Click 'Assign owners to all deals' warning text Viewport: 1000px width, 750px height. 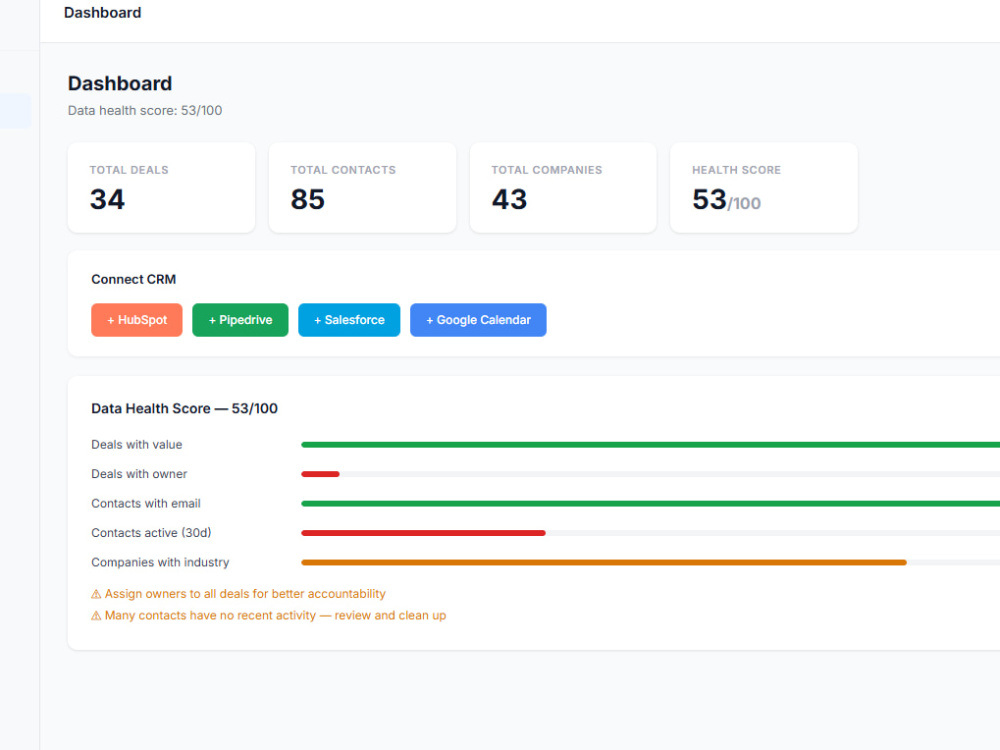tap(245, 594)
